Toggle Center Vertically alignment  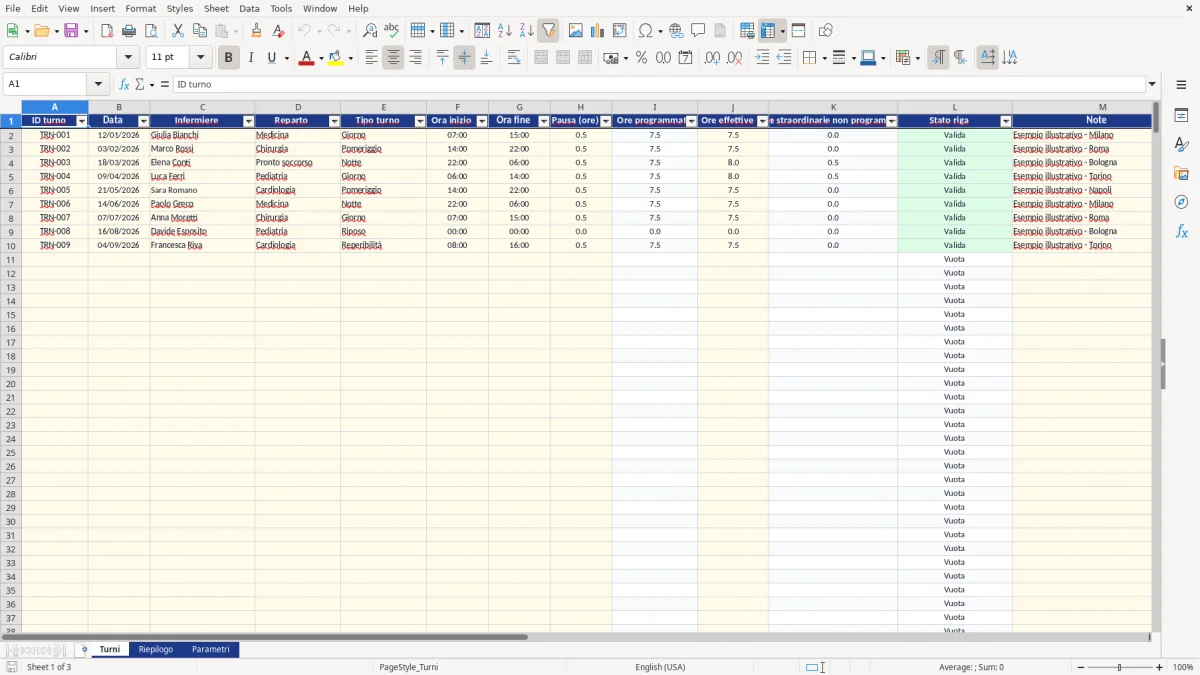pos(464,58)
